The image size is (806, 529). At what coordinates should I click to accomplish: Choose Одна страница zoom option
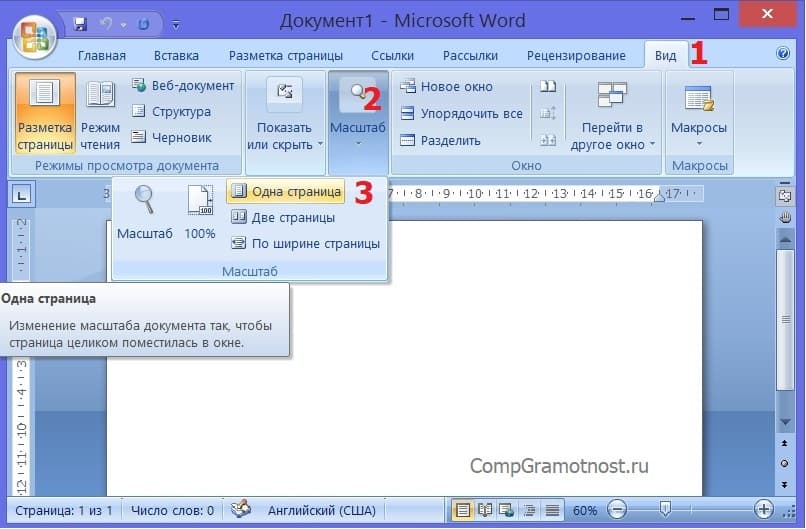286,191
